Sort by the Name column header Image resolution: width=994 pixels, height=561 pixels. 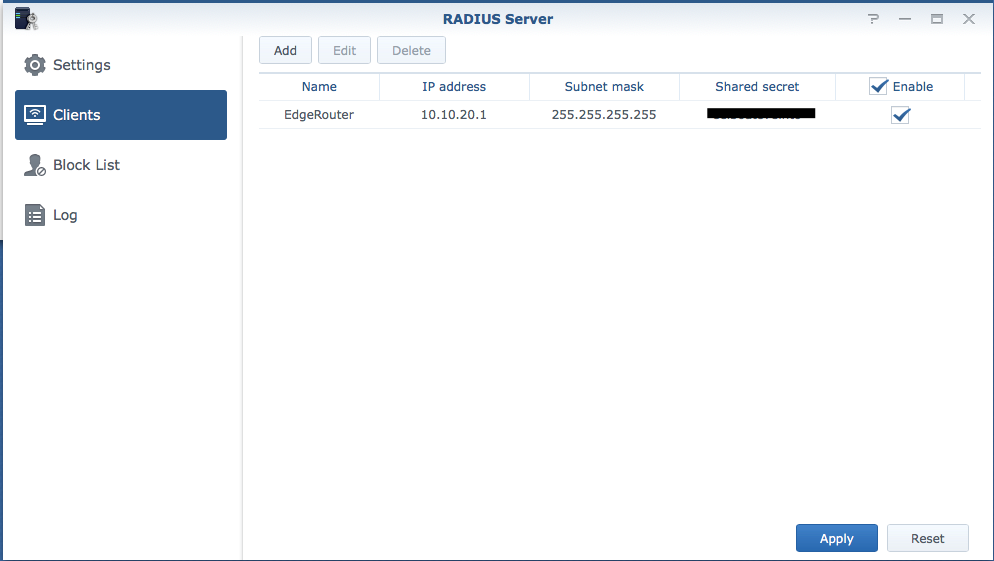coord(319,87)
